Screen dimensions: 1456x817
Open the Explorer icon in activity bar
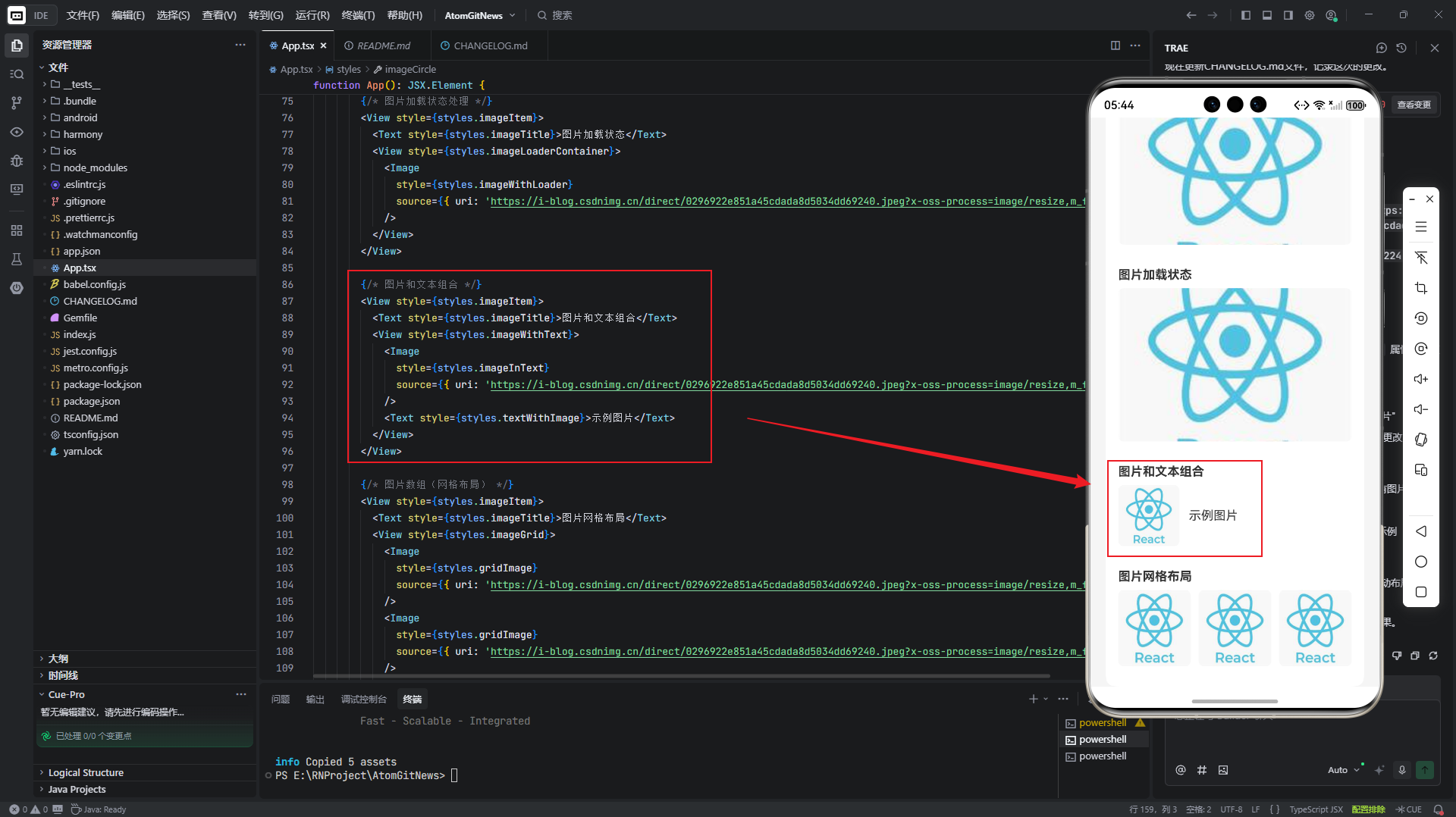click(17, 45)
